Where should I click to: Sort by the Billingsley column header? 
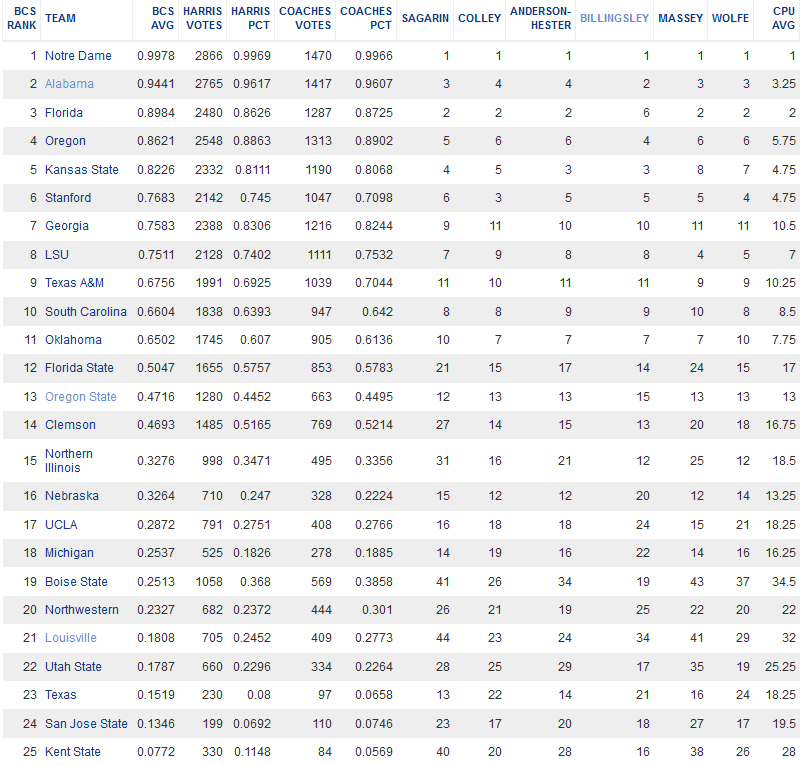(x=614, y=19)
